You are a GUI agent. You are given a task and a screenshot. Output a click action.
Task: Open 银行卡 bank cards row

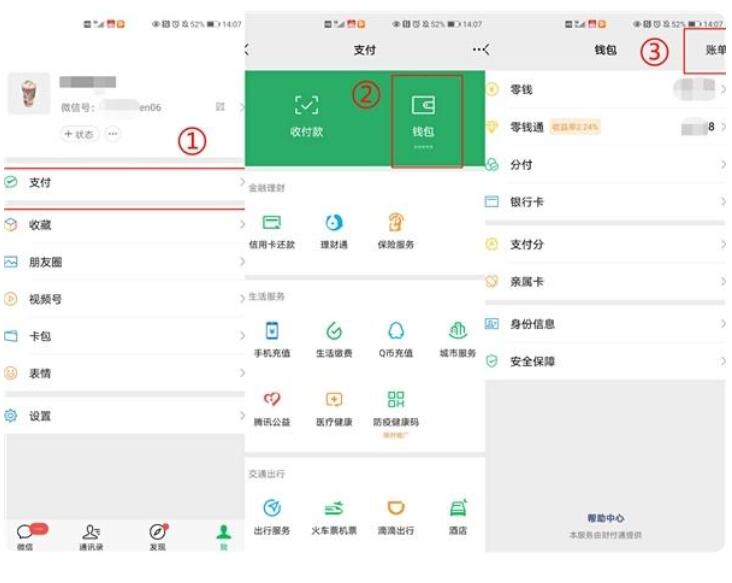tap(605, 202)
